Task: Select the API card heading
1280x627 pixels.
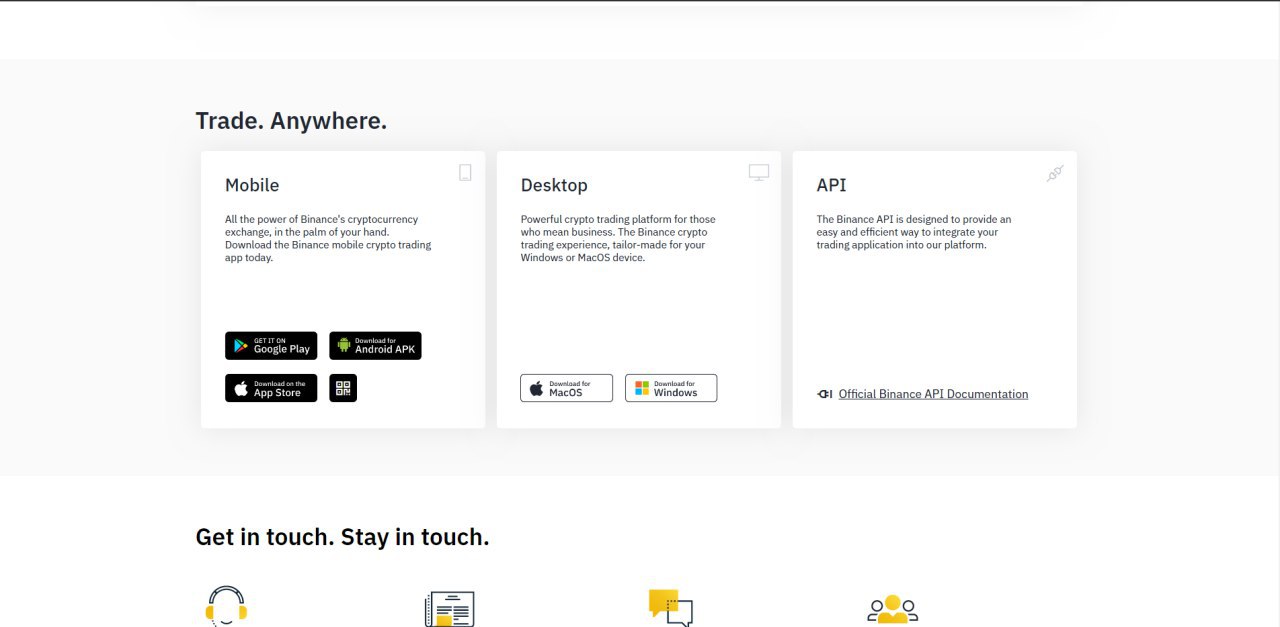Action: [x=831, y=185]
